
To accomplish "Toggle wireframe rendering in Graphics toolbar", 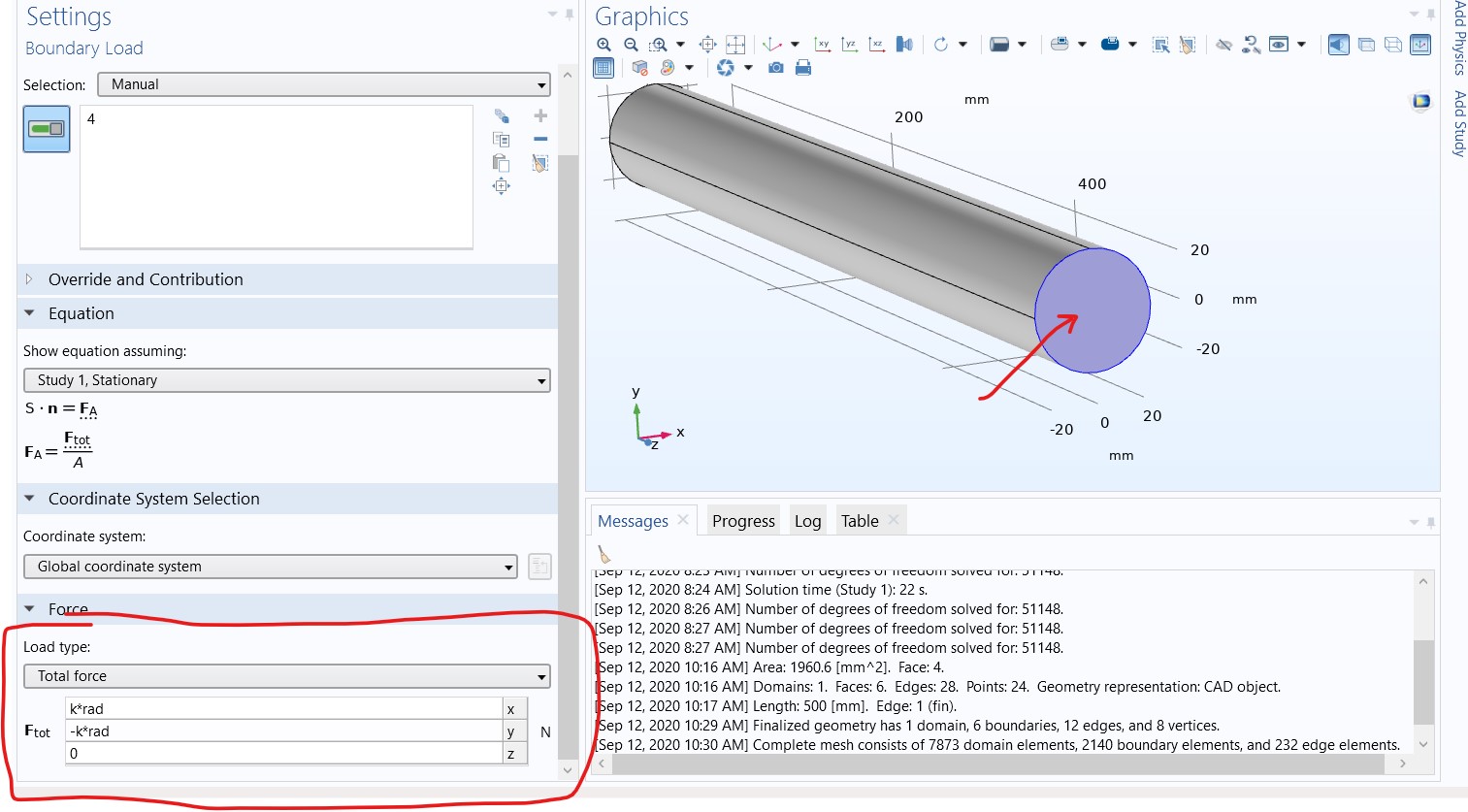I will 1393,45.
